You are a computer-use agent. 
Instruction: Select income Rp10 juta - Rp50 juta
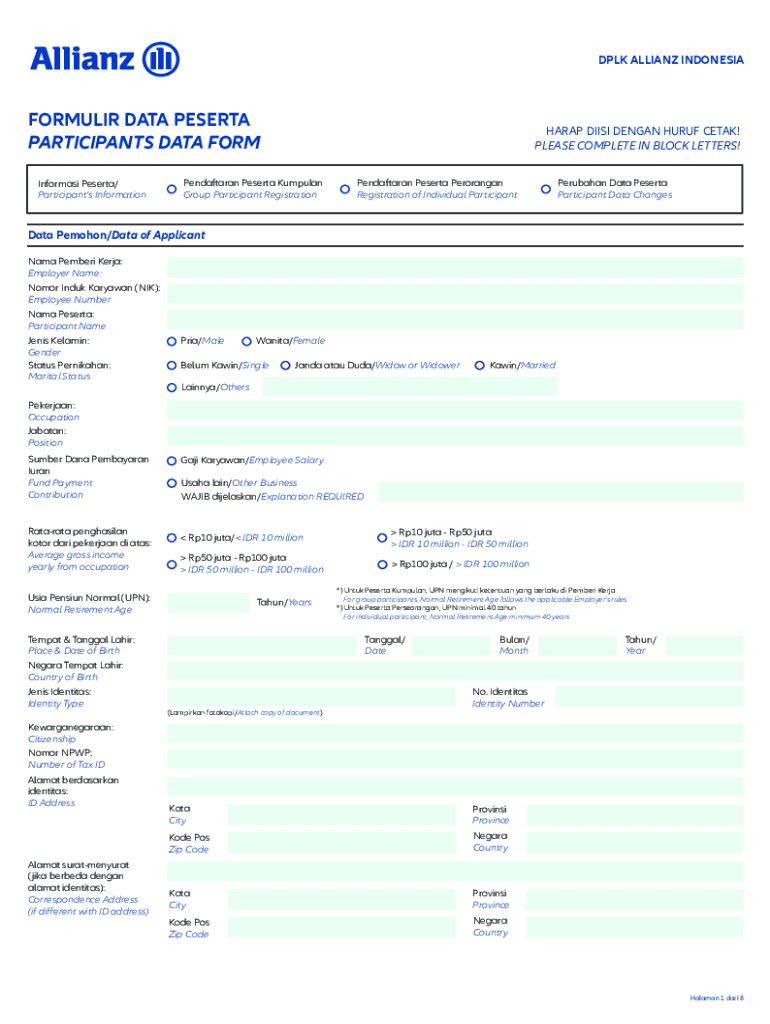382,538
